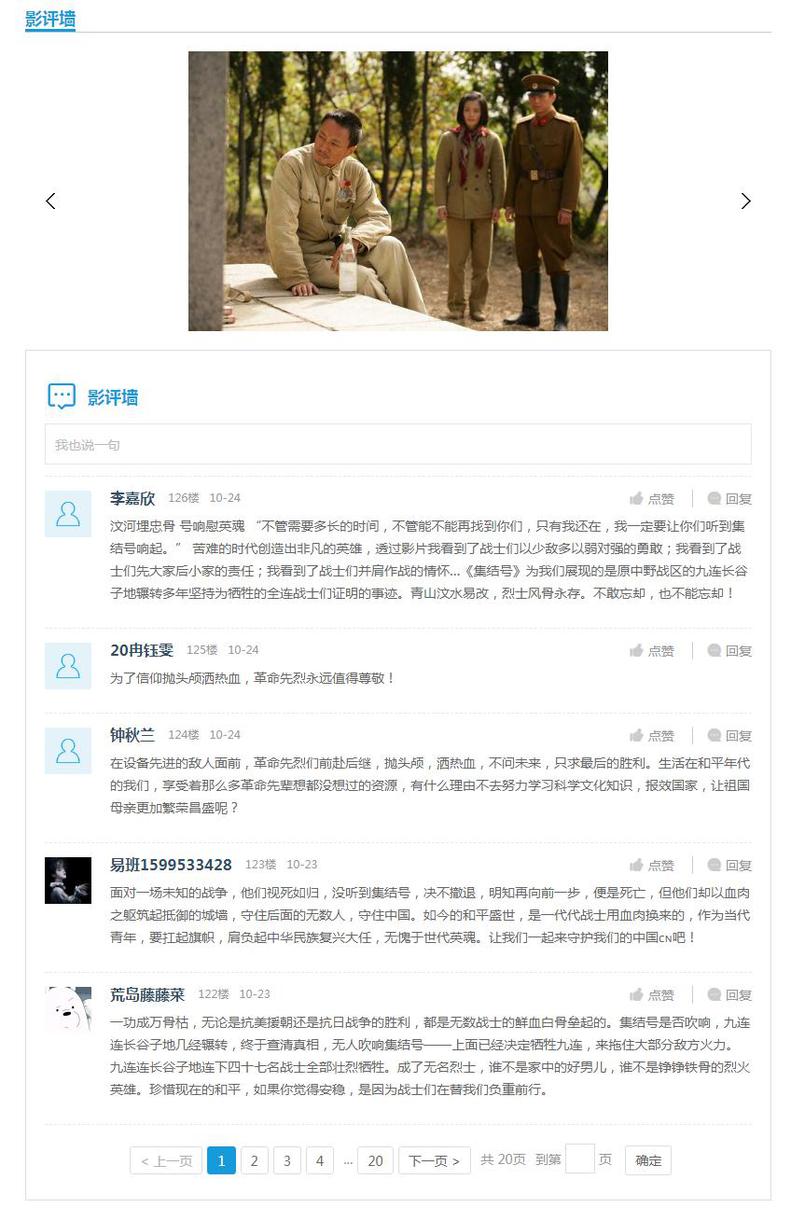Reply to 钟秋兰's comment
The width and height of the screenshot is (799, 1221).
pos(729,736)
